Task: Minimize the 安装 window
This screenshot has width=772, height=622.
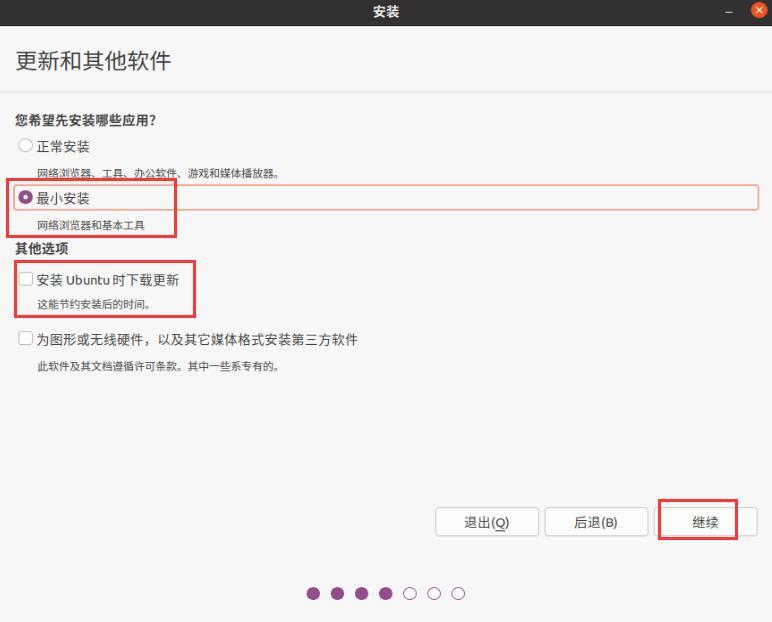Action: click(x=729, y=11)
